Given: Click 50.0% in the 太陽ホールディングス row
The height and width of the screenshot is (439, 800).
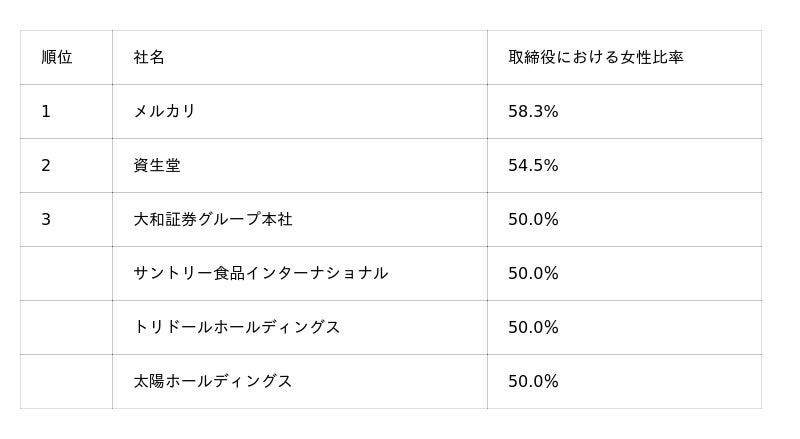Looking at the screenshot, I should [533, 382].
